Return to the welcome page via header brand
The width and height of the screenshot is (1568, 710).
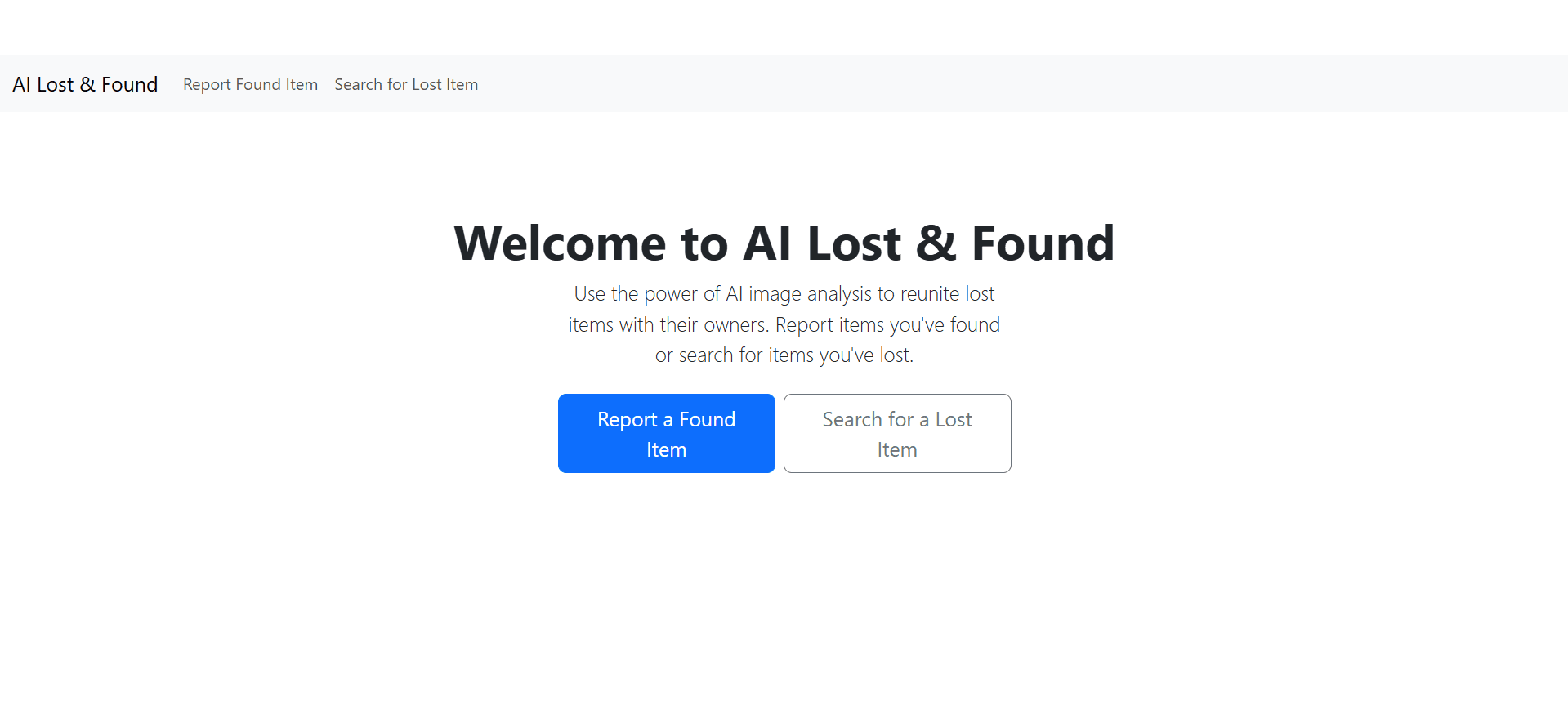coord(85,84)
